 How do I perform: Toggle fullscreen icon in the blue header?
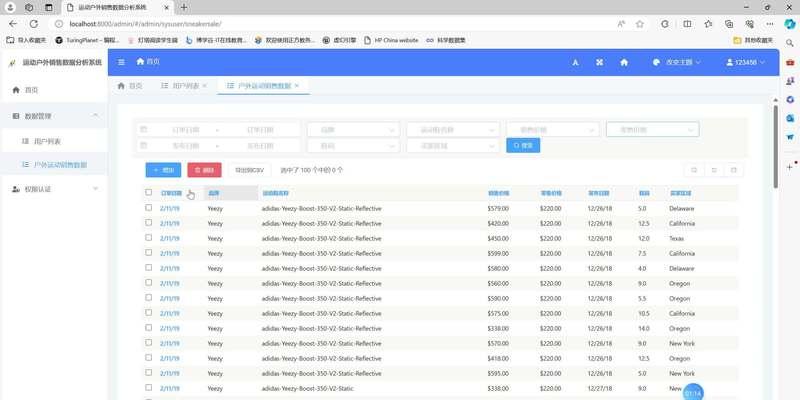tap(599, 62)
